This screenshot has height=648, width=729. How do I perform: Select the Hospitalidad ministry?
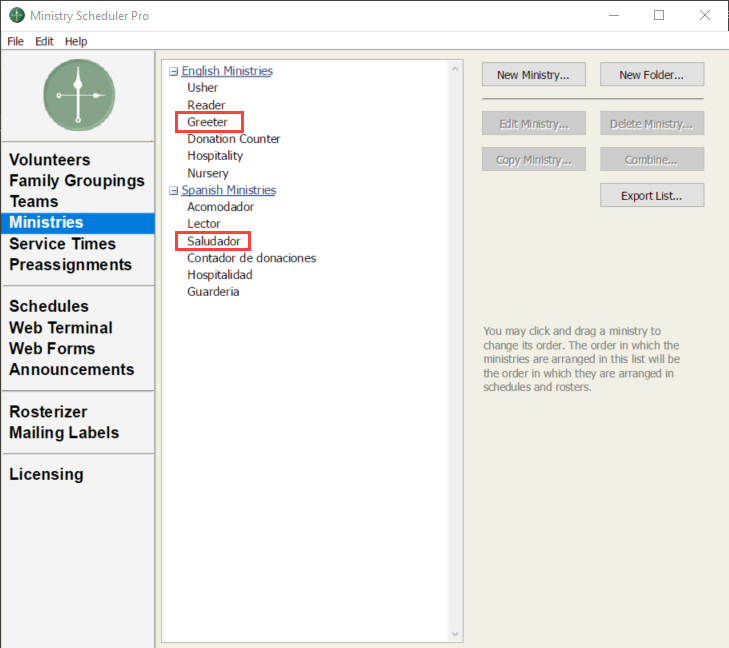[219, 275]
